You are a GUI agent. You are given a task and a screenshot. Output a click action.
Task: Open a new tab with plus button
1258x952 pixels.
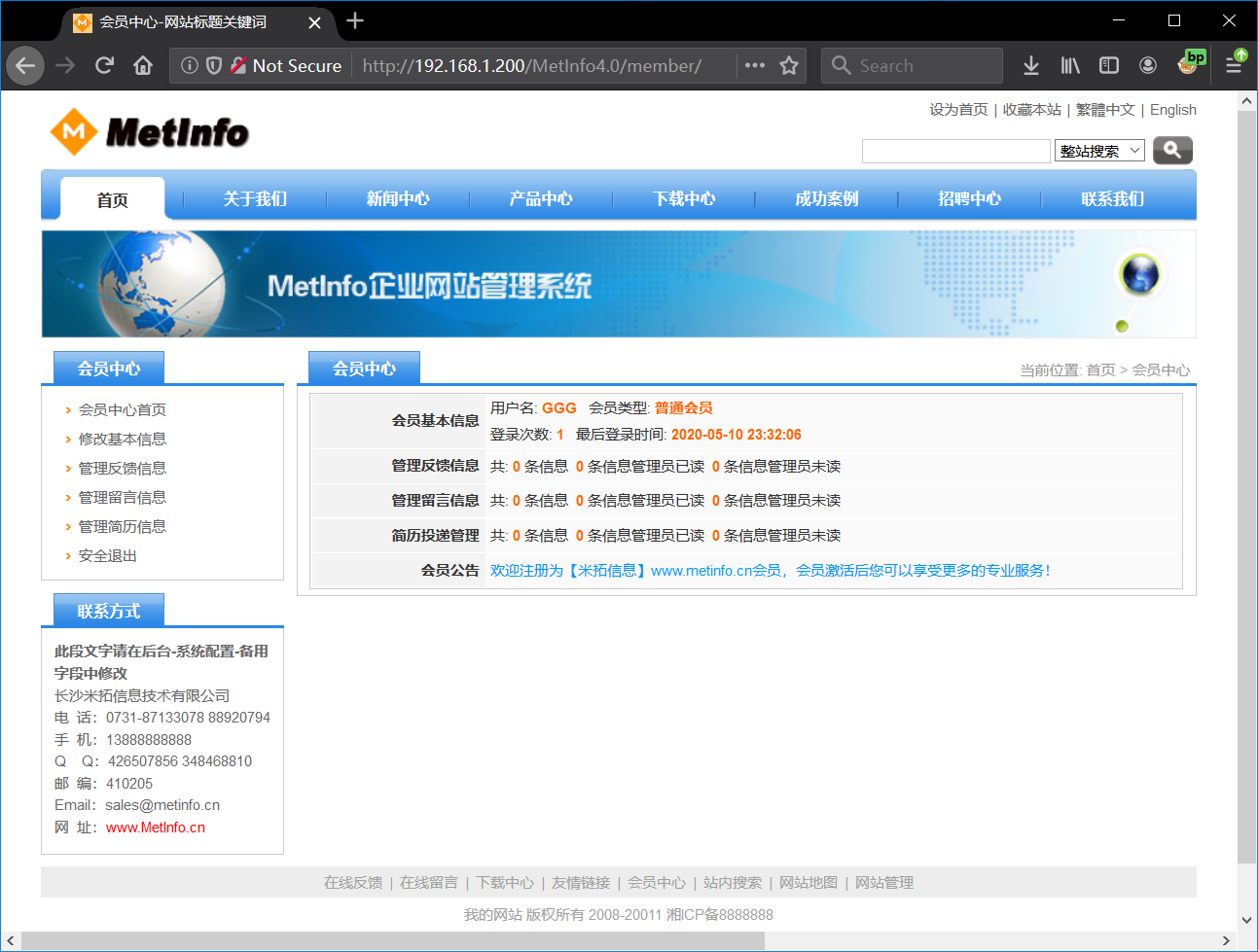tap(355, 20)
